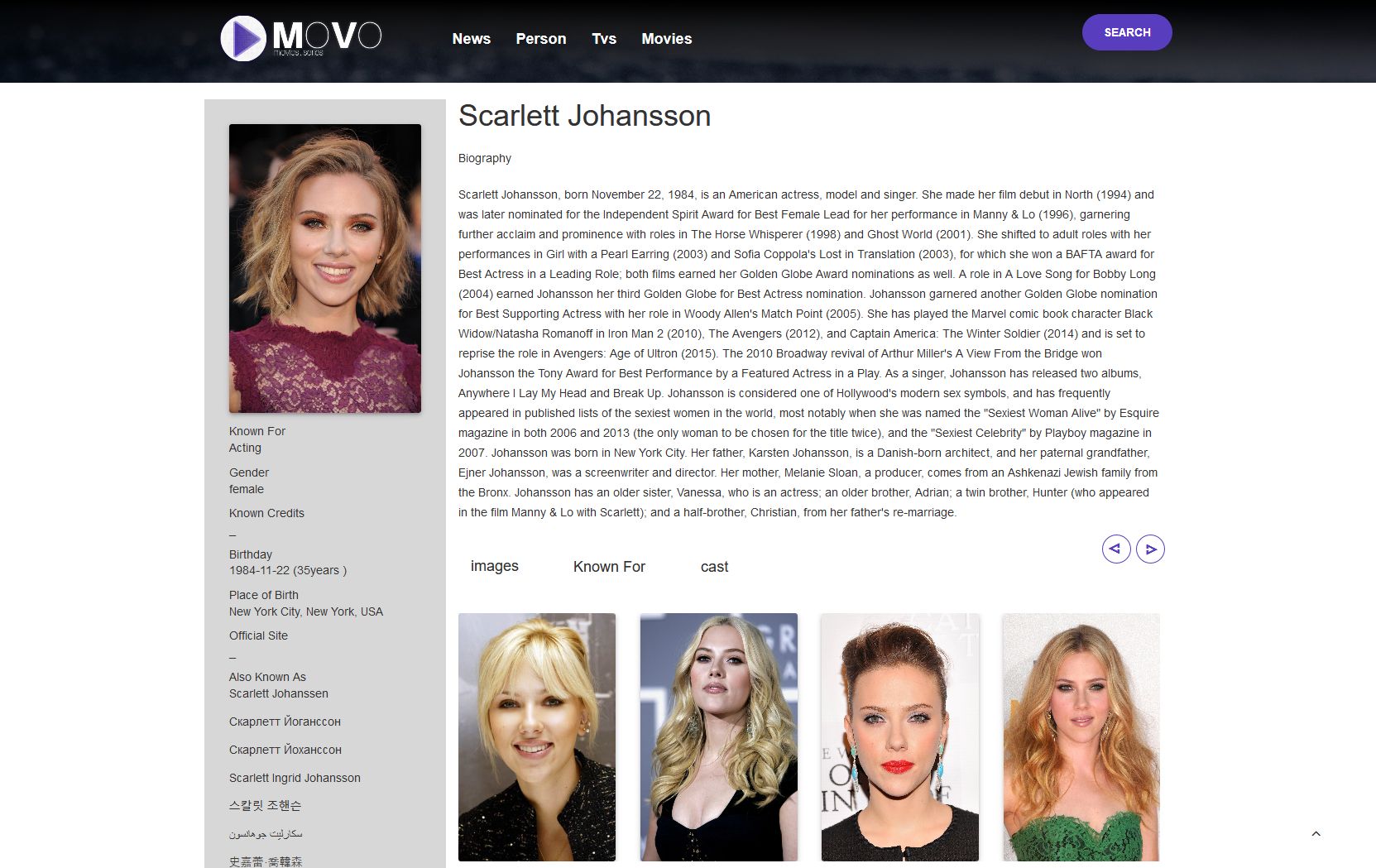Click the 'Known Credits' label

tap(266, 513)
